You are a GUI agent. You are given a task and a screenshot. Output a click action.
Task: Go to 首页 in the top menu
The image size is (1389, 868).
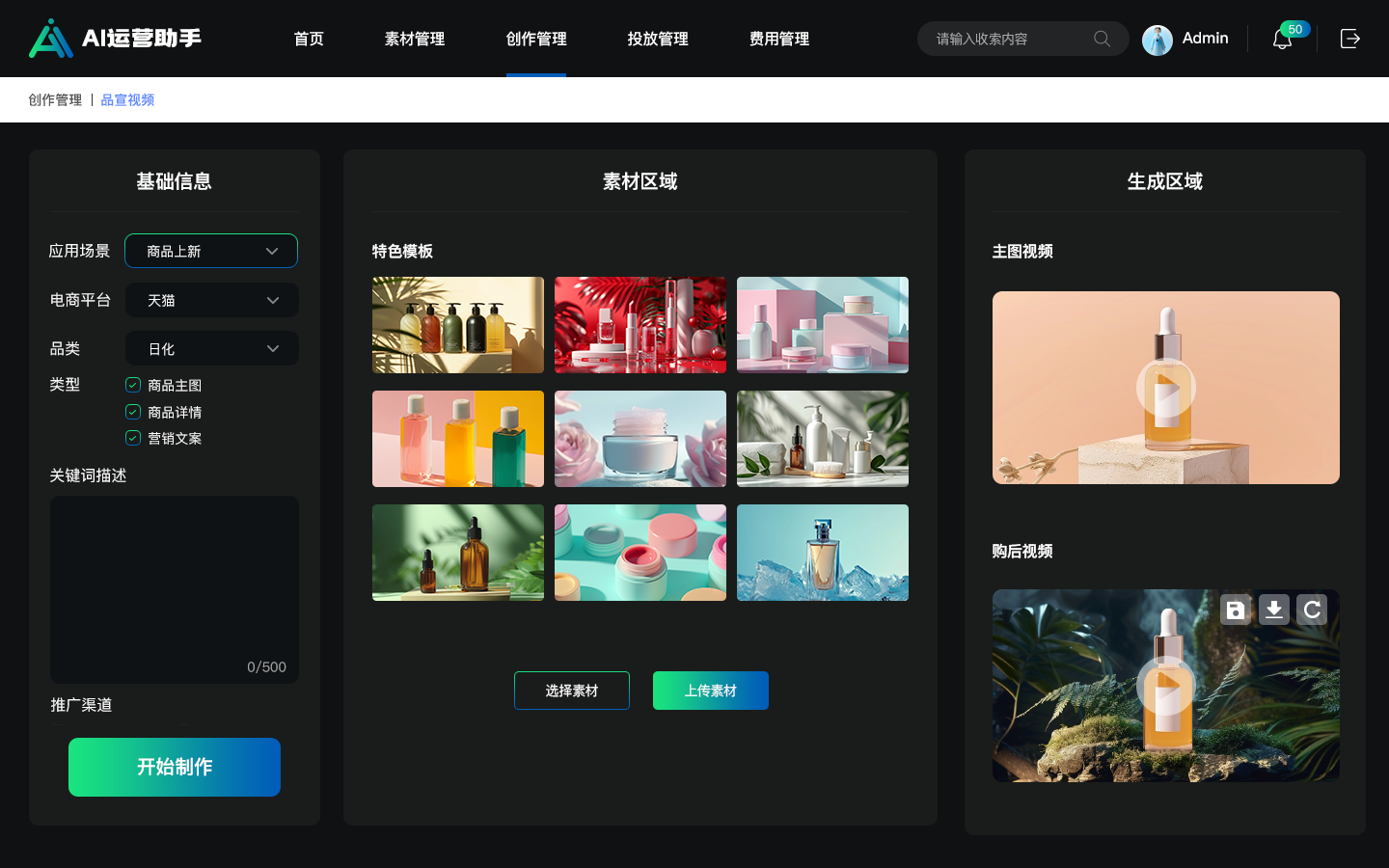[309, 39]
